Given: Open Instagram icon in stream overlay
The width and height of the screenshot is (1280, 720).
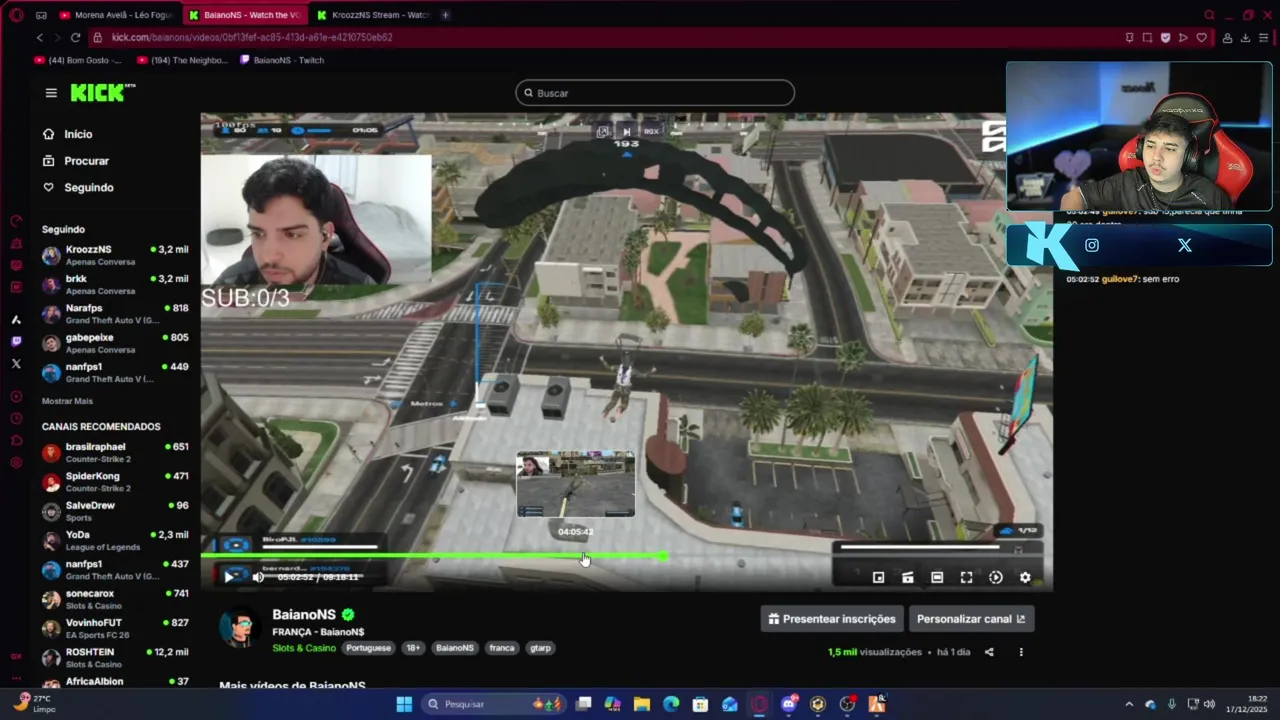Looking at the screenshot, I should 1092,245.
